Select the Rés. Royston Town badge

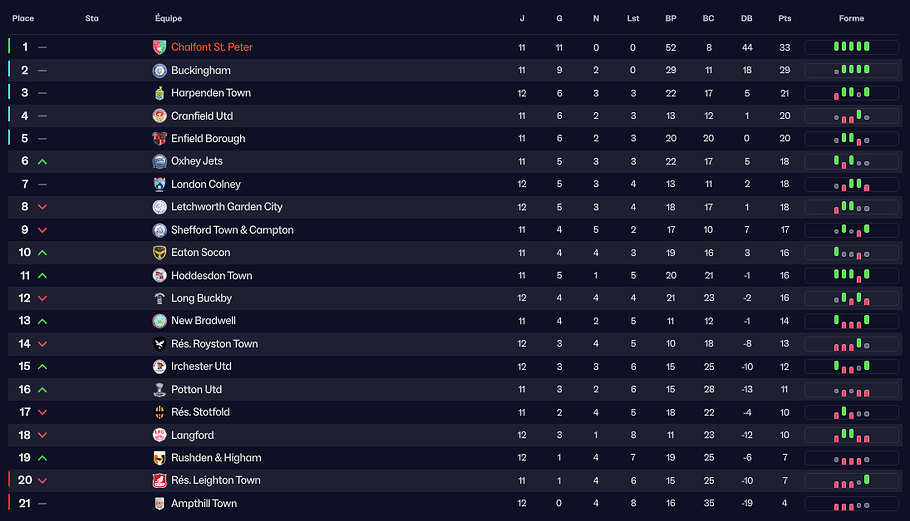(159, 344)
